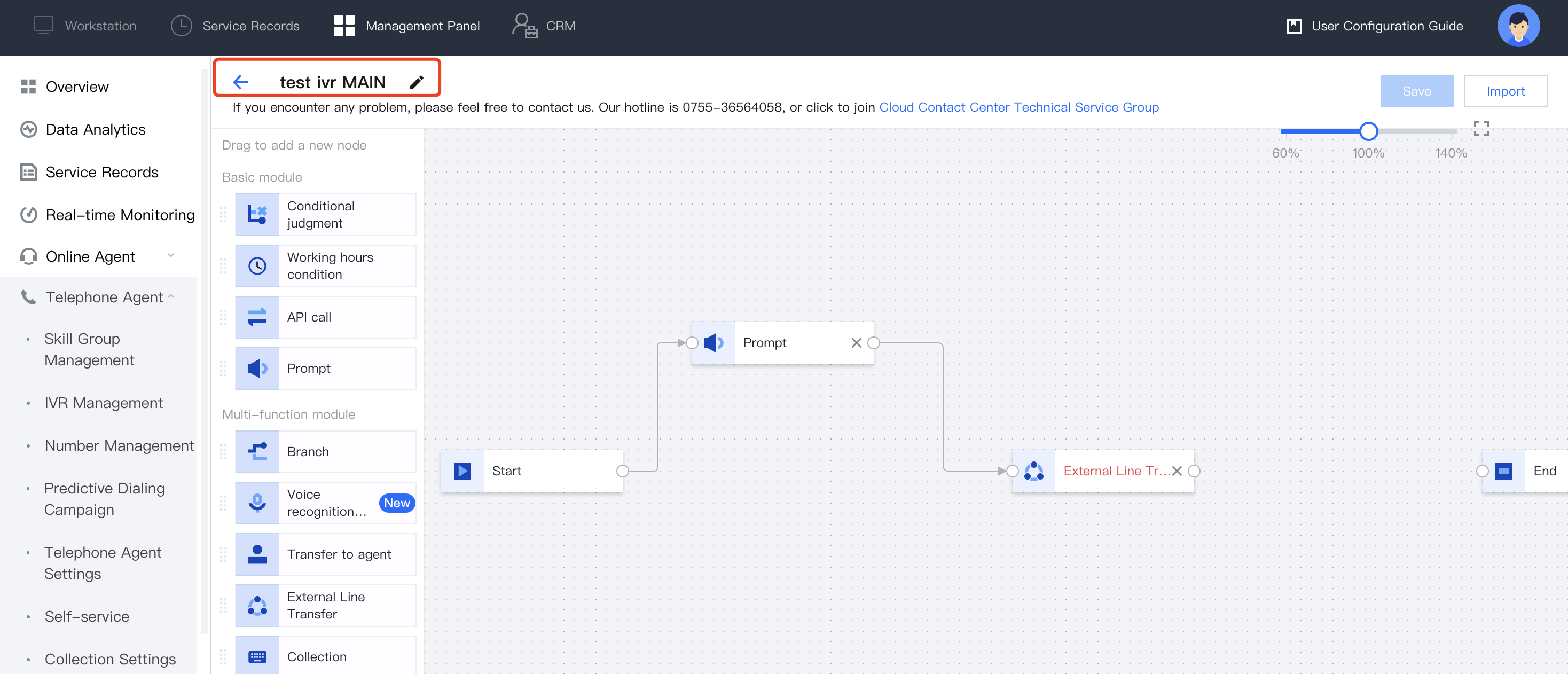1568x674 pixels.
Task: Click the pencil edit icon beside test ivr MAIN
Action: click(417, 82)
